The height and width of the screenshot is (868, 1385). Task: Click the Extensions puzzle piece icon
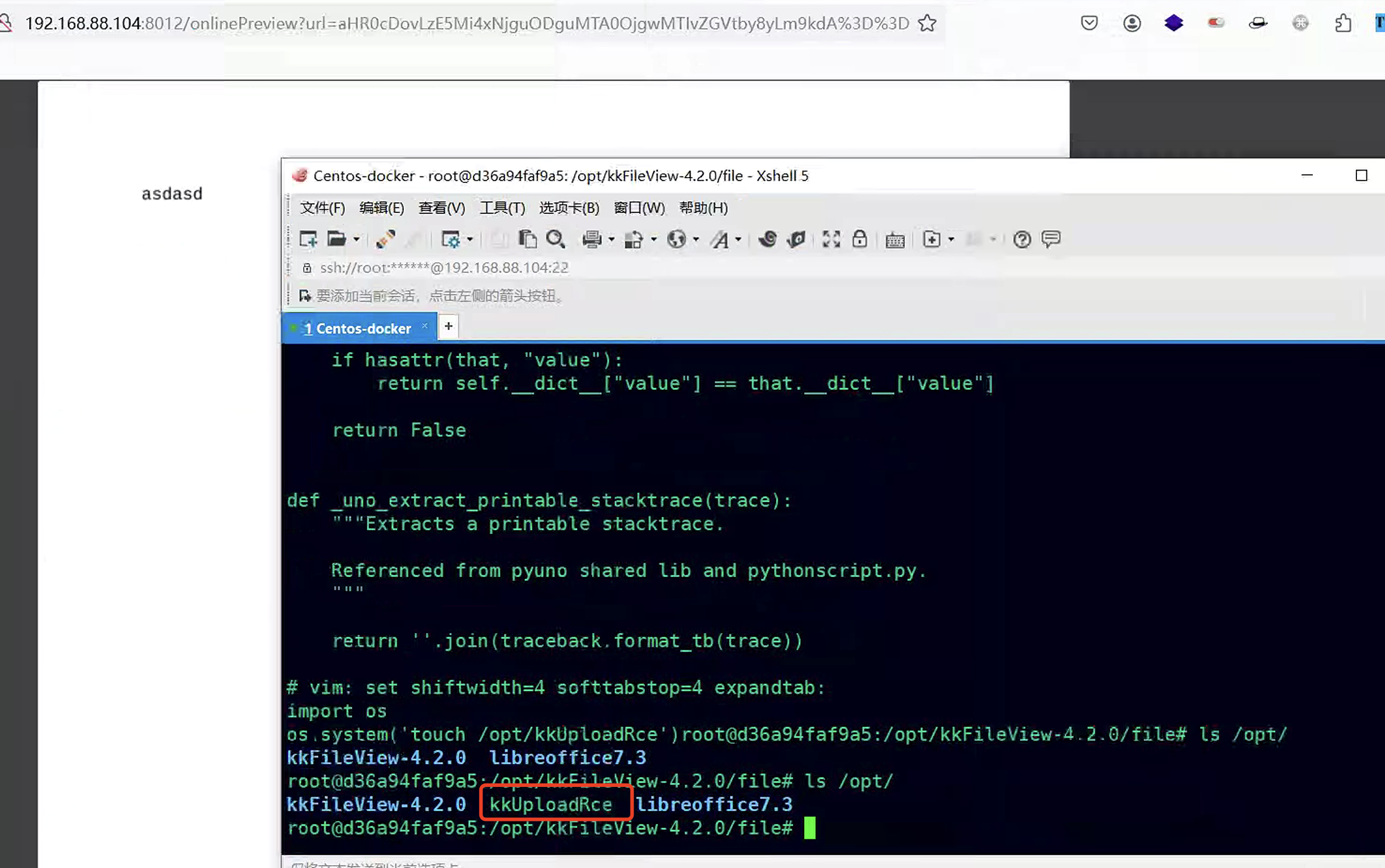1343,23
